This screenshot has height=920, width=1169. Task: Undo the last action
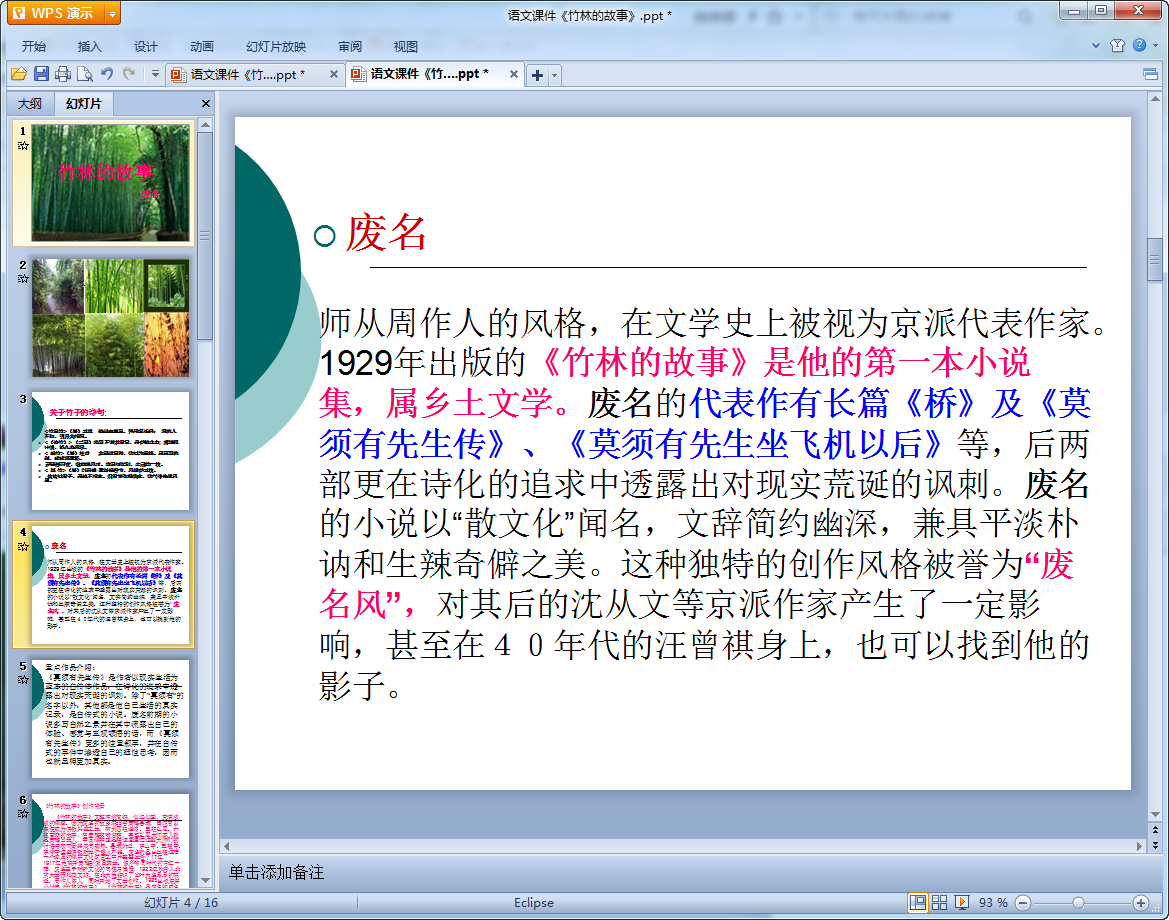pyautogui.click(x=107, y=74)
